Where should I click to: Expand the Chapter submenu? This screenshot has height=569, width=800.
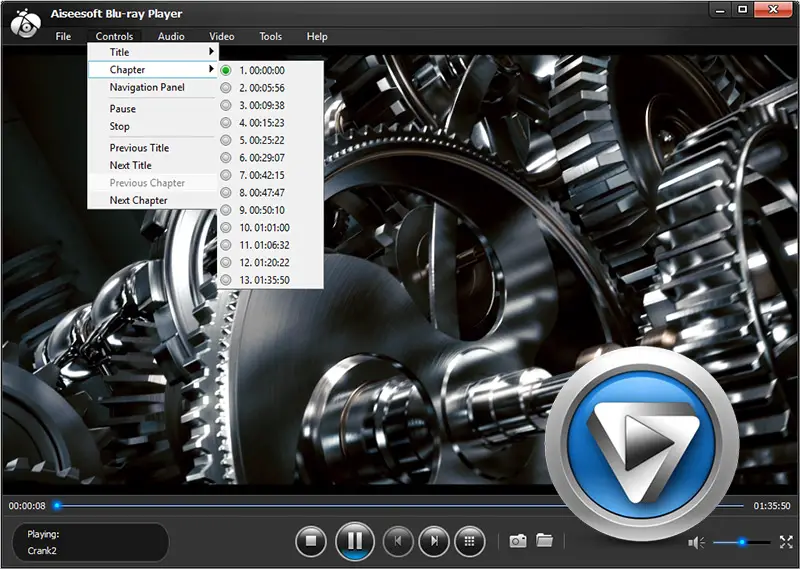tap(153, 69)
